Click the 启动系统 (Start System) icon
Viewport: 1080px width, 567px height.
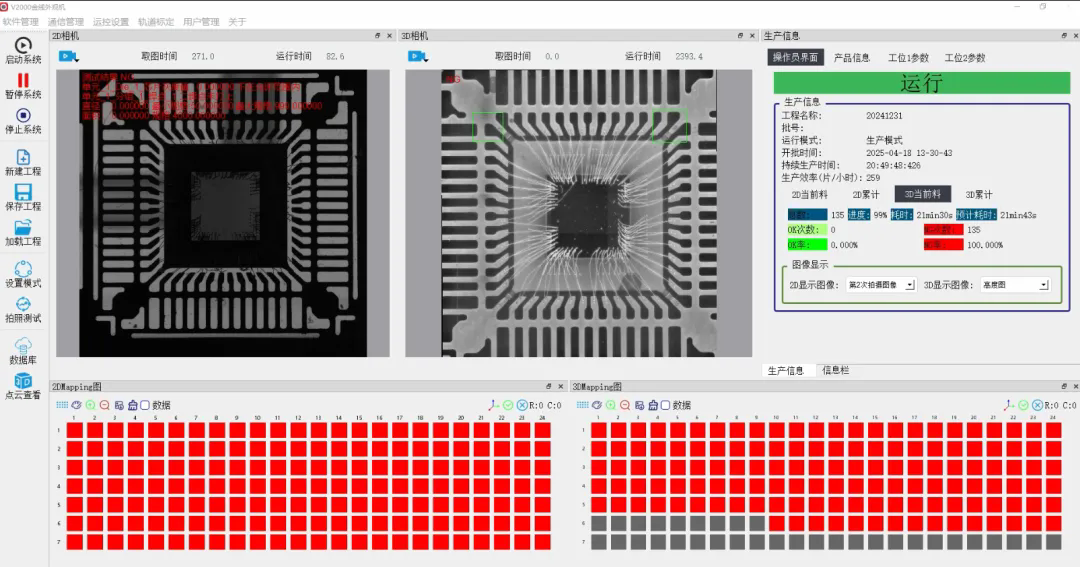point(23,45)
